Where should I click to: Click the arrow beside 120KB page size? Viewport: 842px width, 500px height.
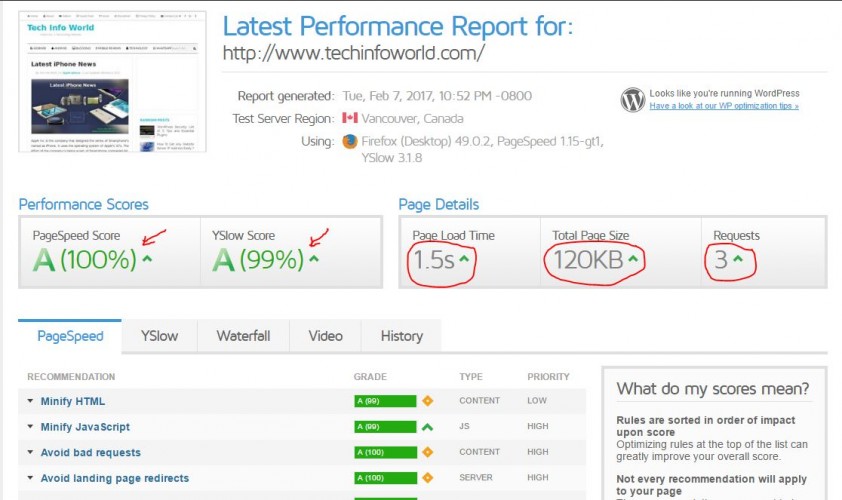(x=634, y=259)
